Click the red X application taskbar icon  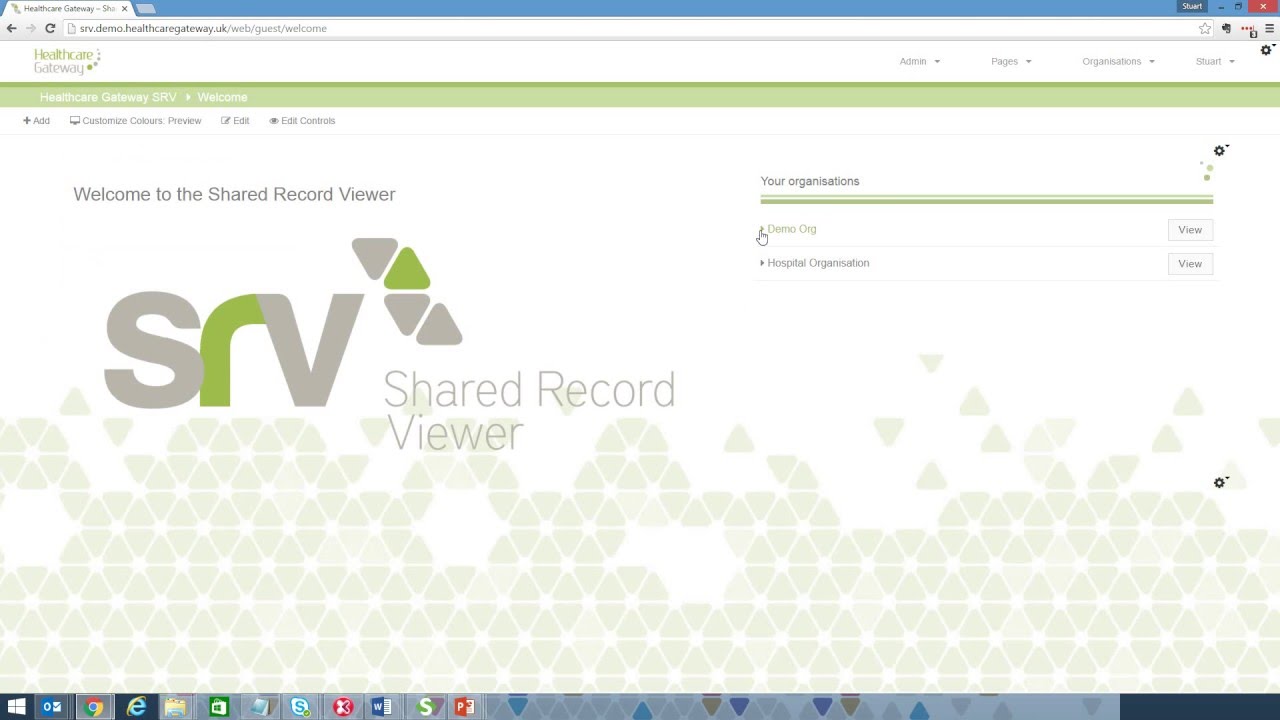343,707
